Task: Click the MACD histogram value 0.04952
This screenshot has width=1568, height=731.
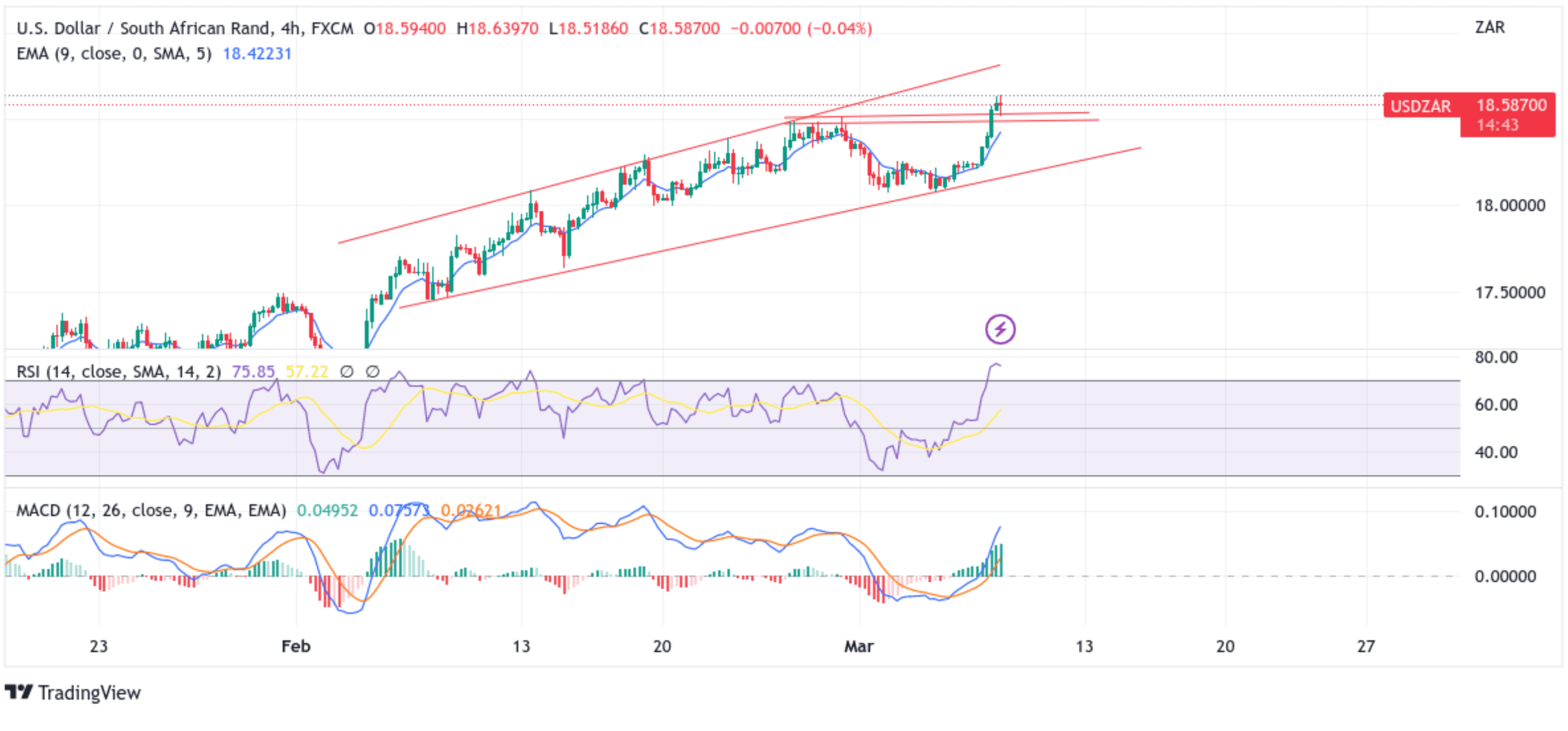Action: coord(327,510)
